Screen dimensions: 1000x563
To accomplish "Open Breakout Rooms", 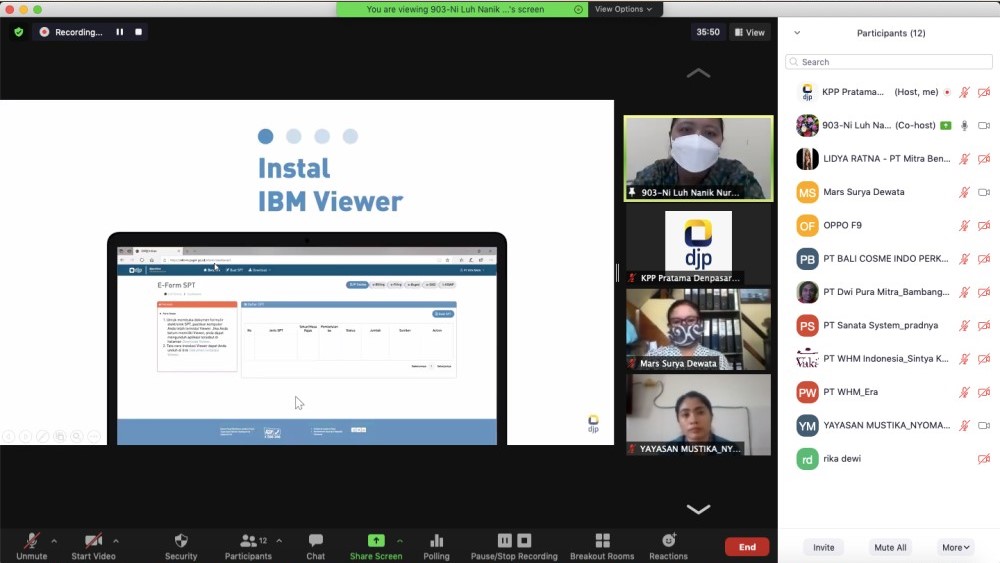I will [x=602, y=541].
